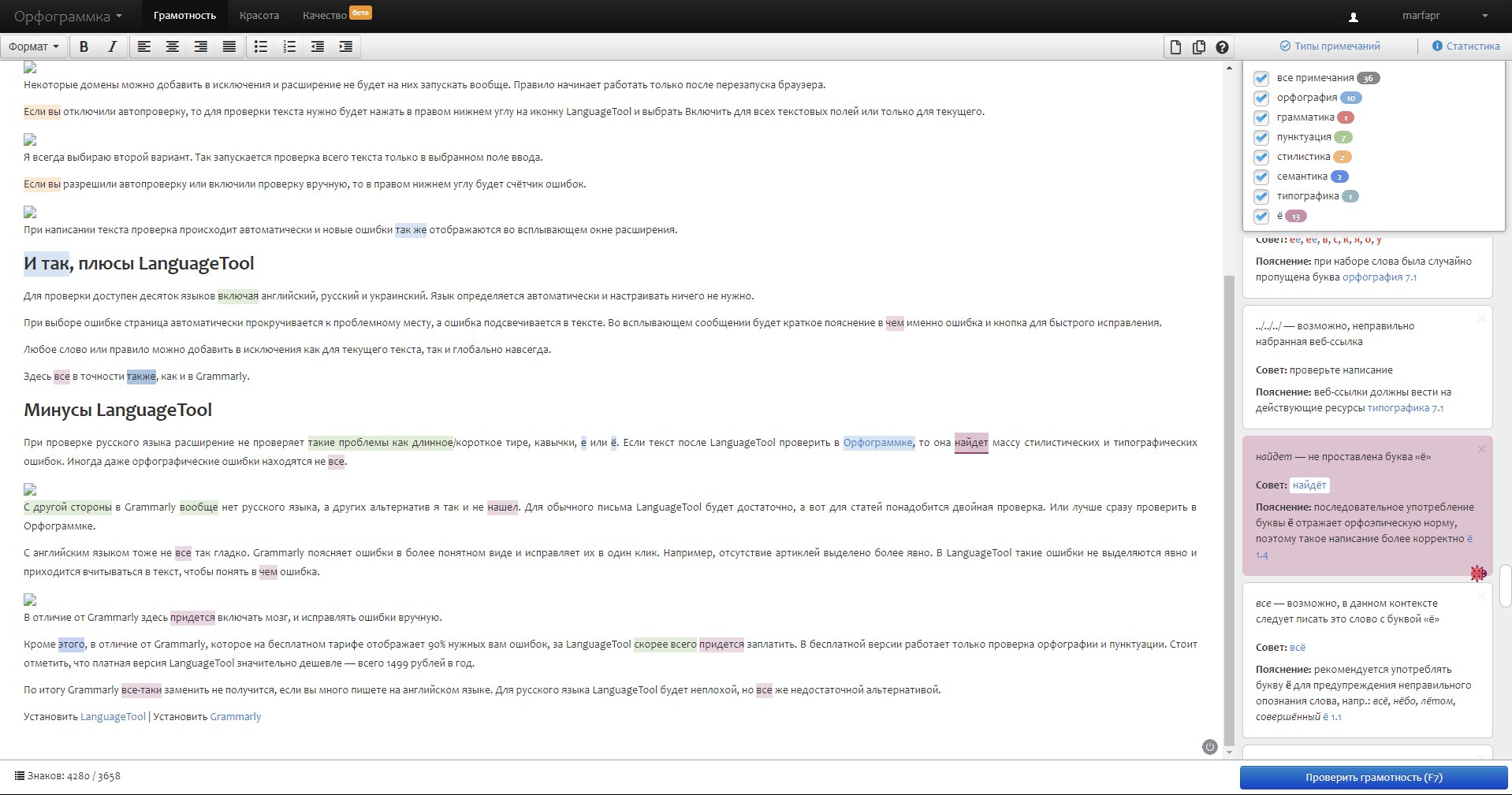
Task: Toggle the «все примечания» checkbox
Action: 1261,78
